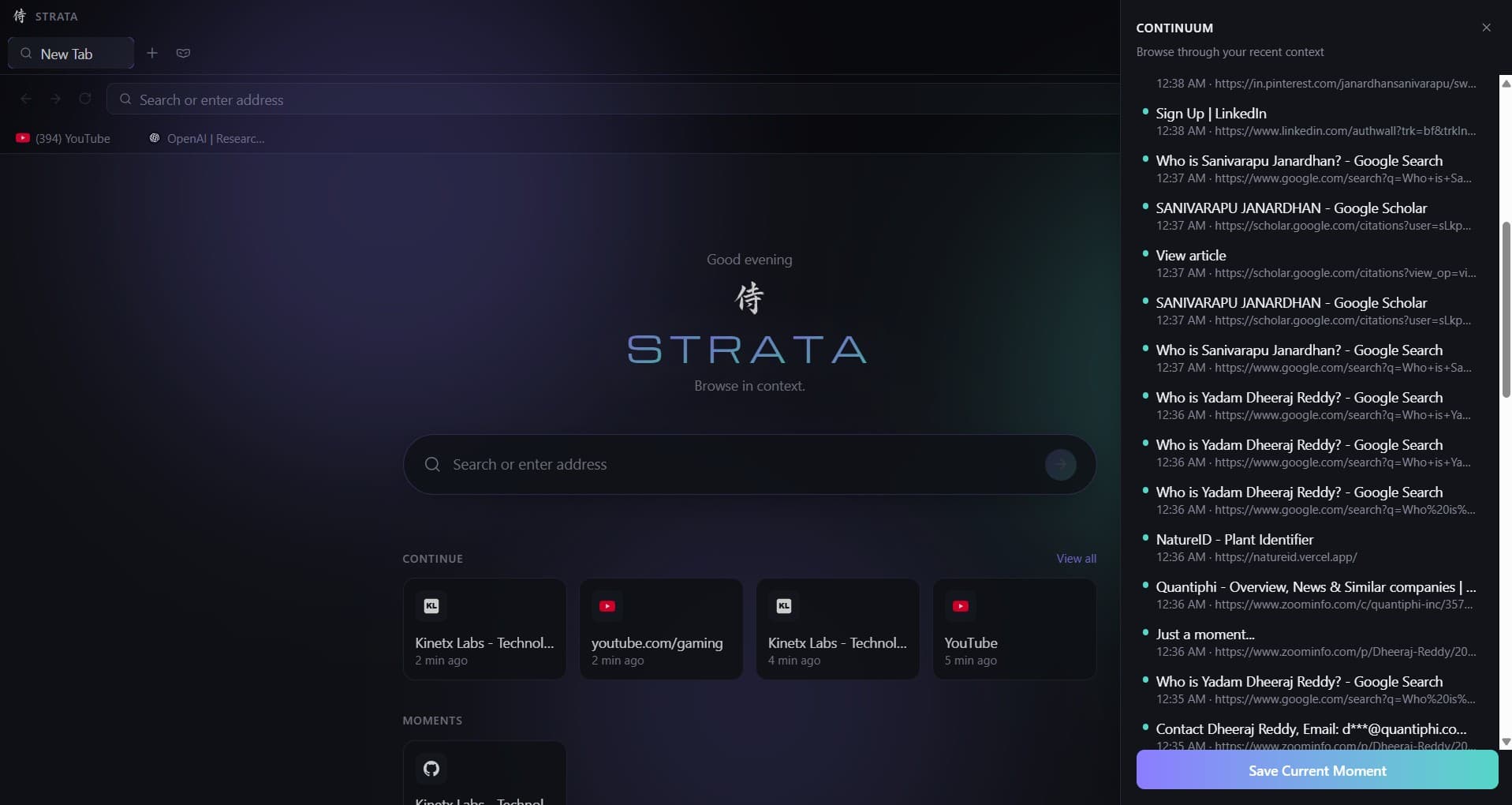
Task: Focus the top address bar
Action: click(614, 99)
